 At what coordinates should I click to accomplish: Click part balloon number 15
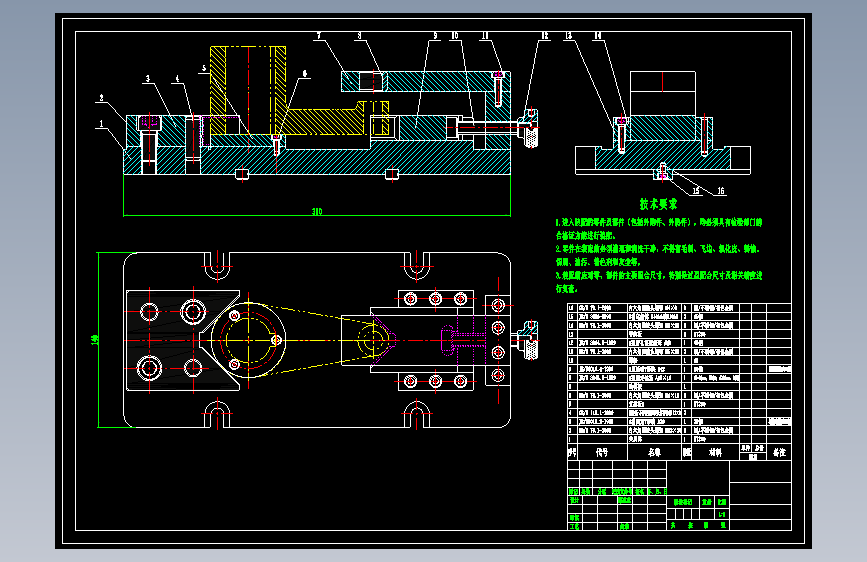[696, 191]
